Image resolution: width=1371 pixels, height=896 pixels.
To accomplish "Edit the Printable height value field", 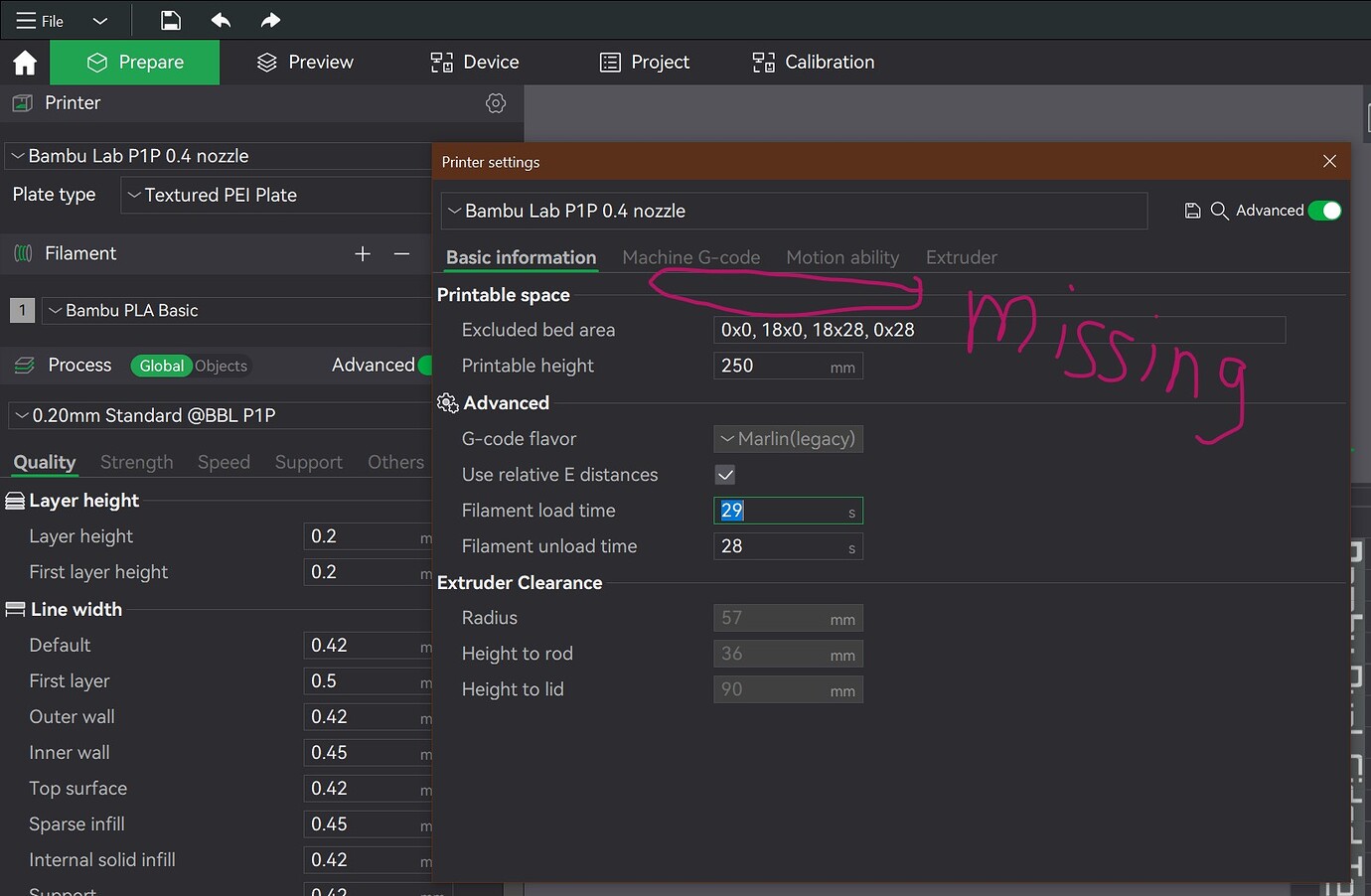I will 788,367.
